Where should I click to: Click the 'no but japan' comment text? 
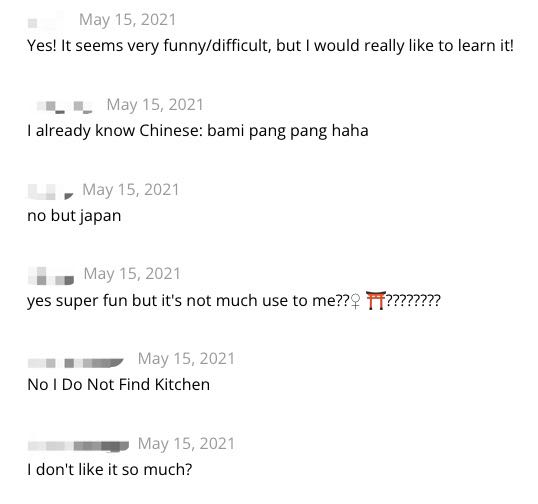tap(74, 216)
